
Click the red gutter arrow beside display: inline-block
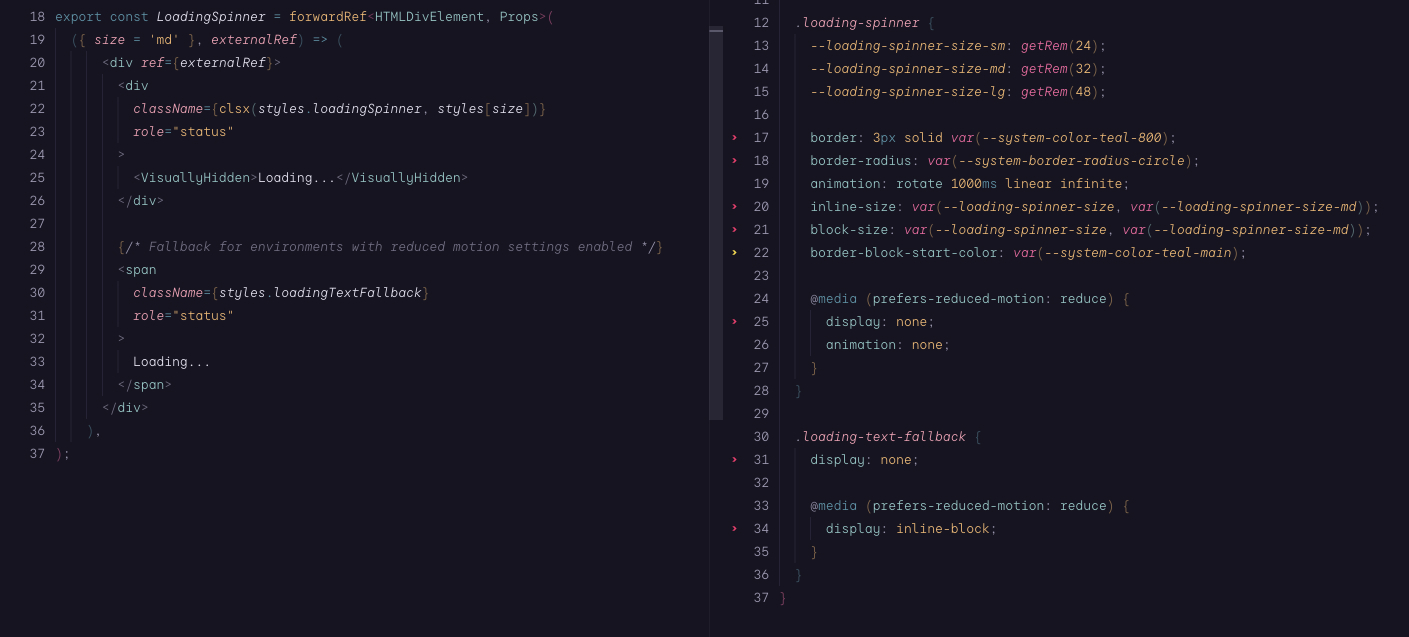pyautogui.click(x=734, y=528)
